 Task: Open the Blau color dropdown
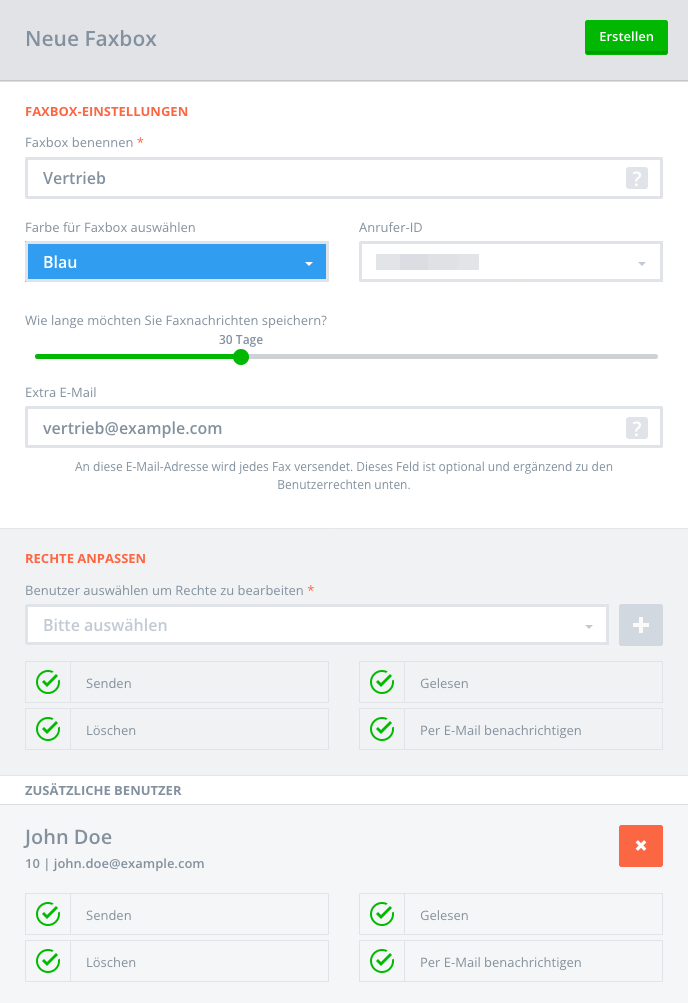click(x=176, y=262)
